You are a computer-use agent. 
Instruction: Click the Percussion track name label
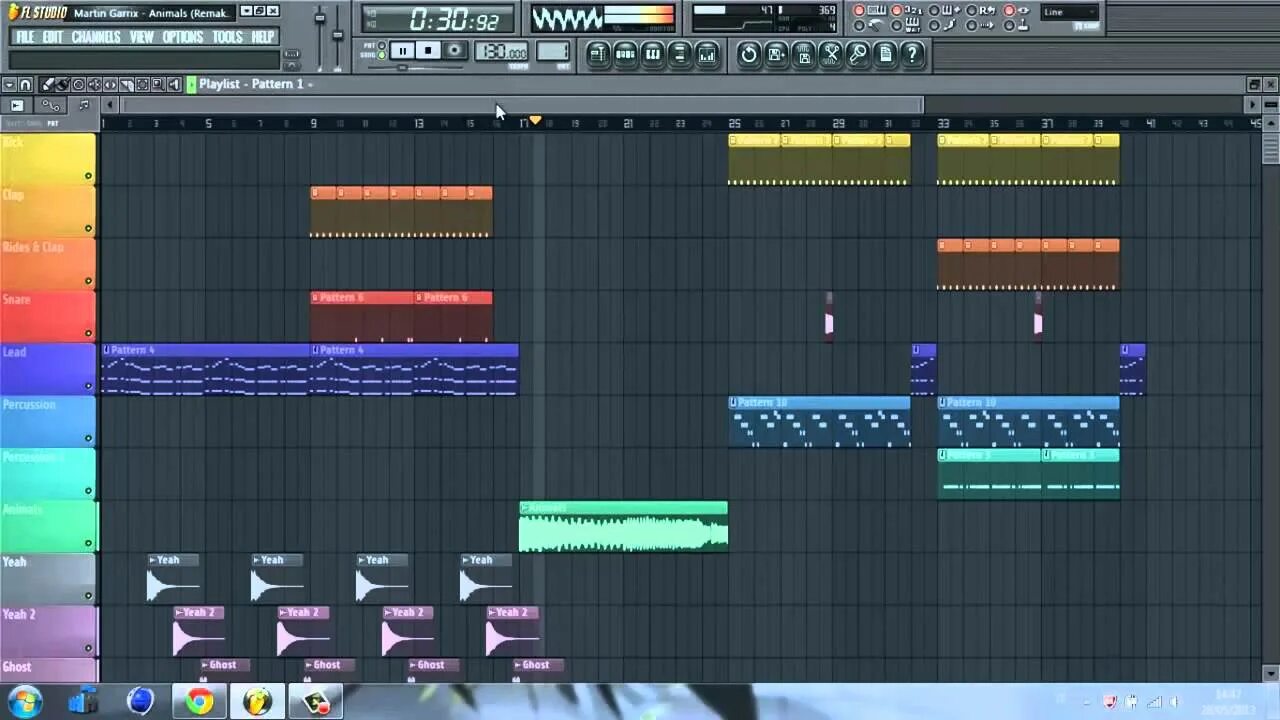click(29, 404)
